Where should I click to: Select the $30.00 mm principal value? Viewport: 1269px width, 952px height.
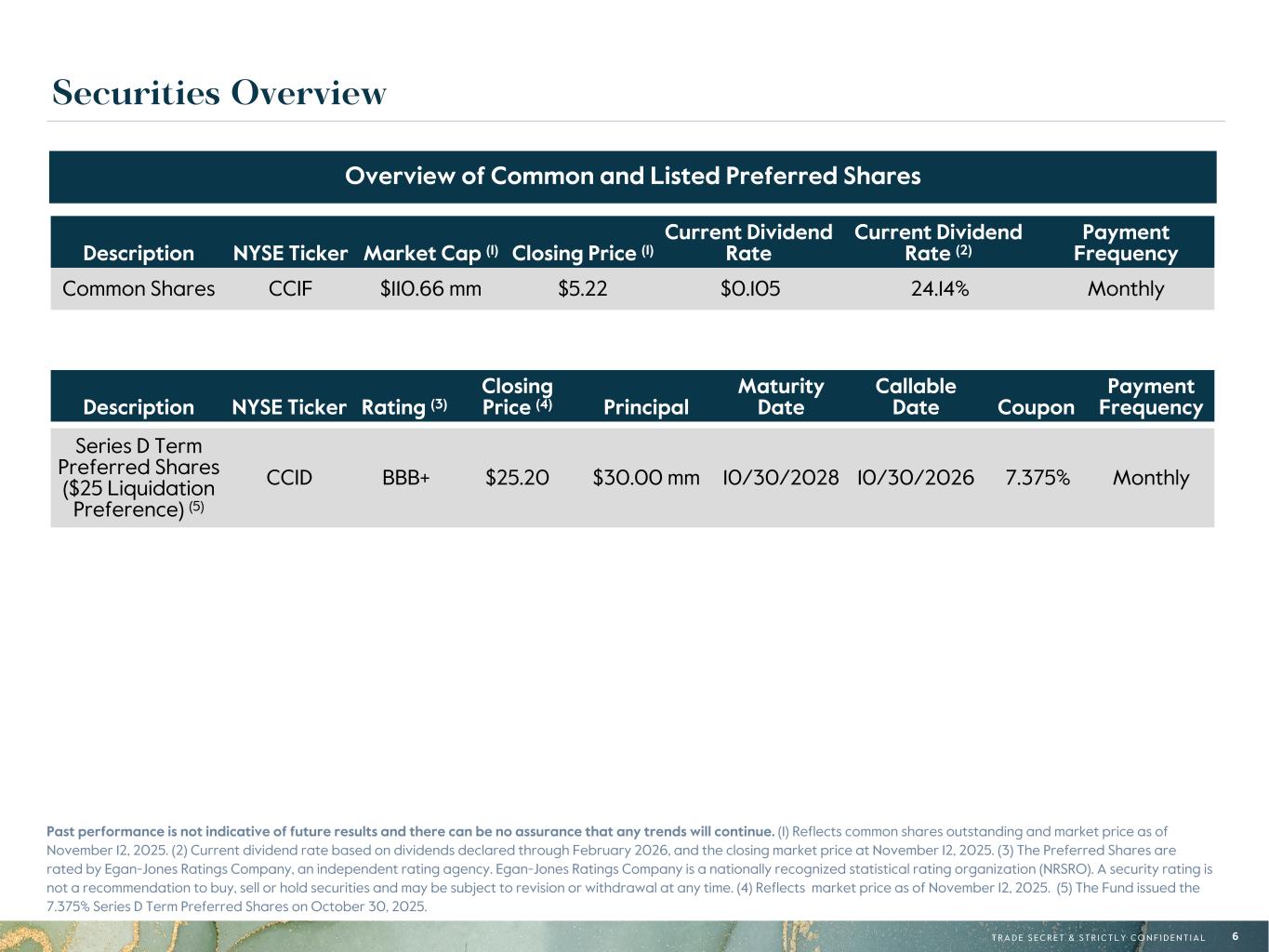645,478
